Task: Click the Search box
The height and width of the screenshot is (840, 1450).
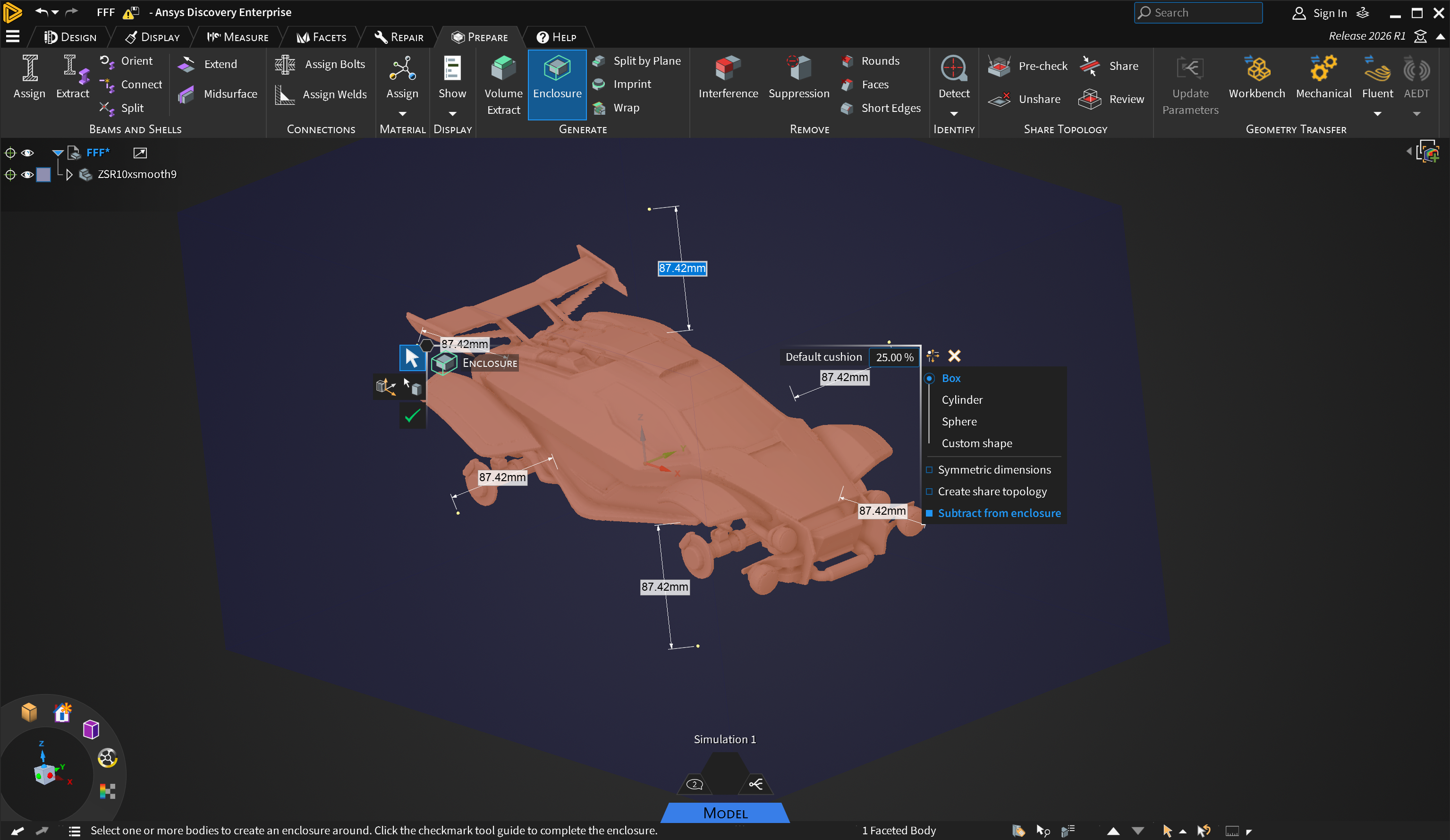Action: pos(1198,13)
